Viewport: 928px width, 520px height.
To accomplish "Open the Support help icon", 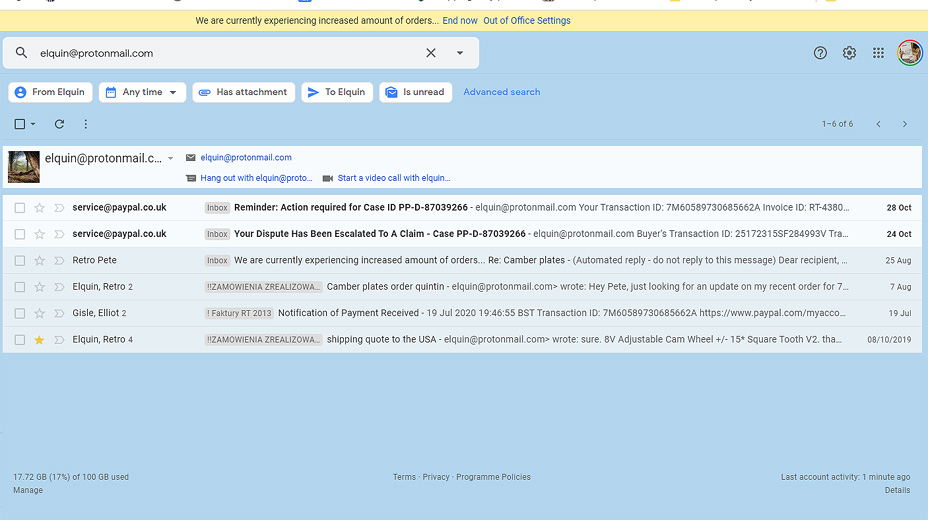I will (x=820, y=53).
